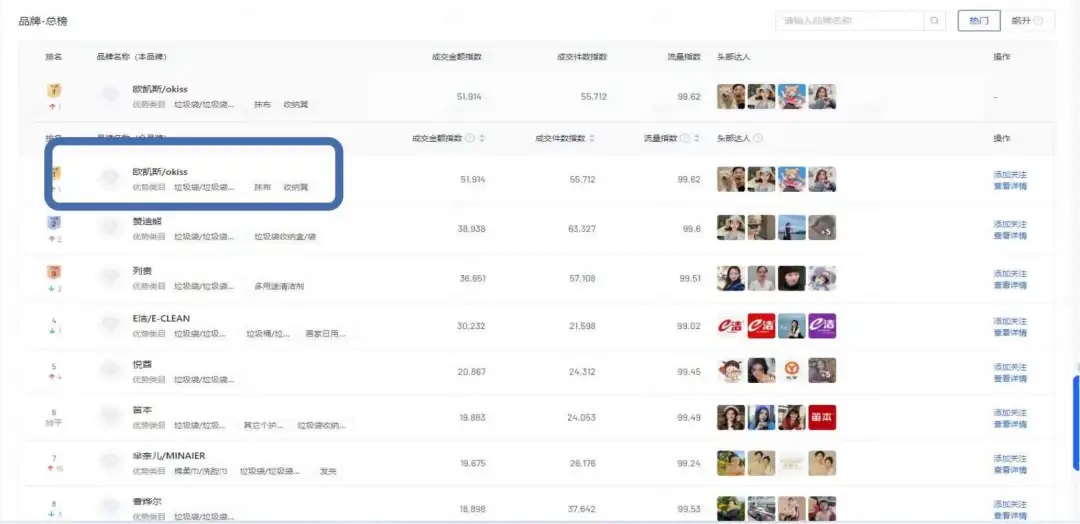The image size is (1080, 524).
Task: Click 查看详情 in the 20,867 row
Action: pos(1010,379)
